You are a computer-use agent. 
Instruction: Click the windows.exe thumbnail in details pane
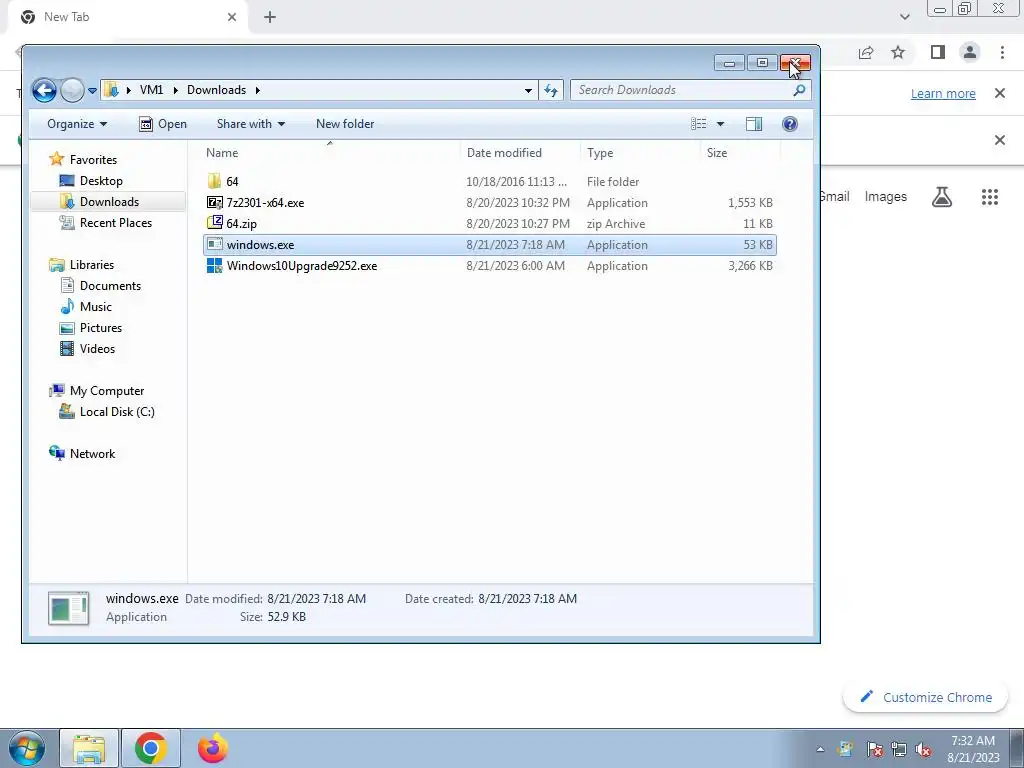[69, 608]
